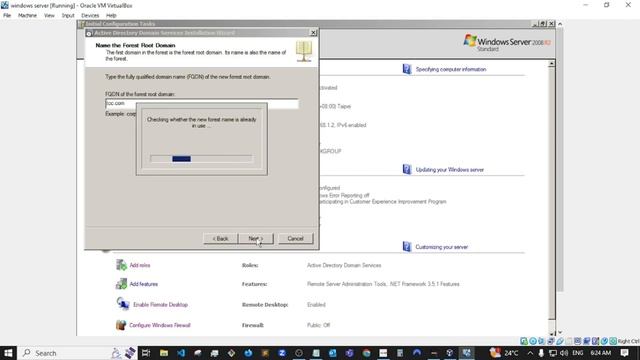Open the Specifying computer information link
Viewport: 640px width, 360px height.
click(x=451, y=69)
